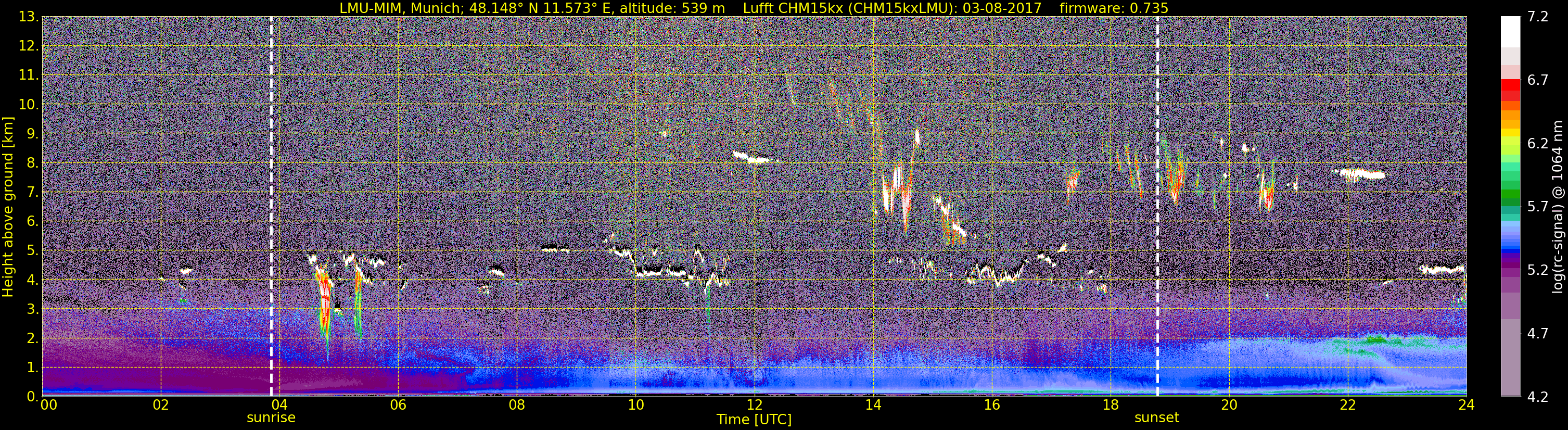
Task: Click the colorbar tick value '7.2'
Action: [x=1538, y=17]
